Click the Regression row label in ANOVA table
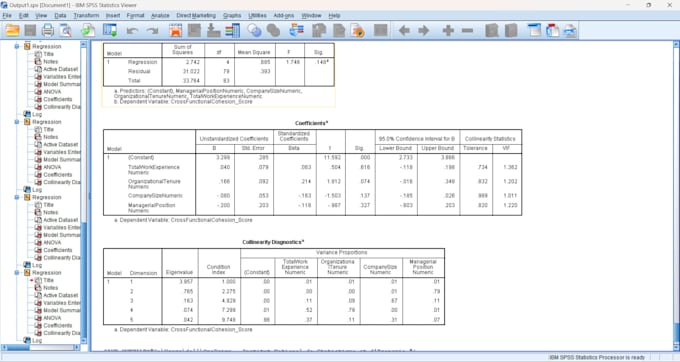Screen dimensions: 680x362 [142, 62]
